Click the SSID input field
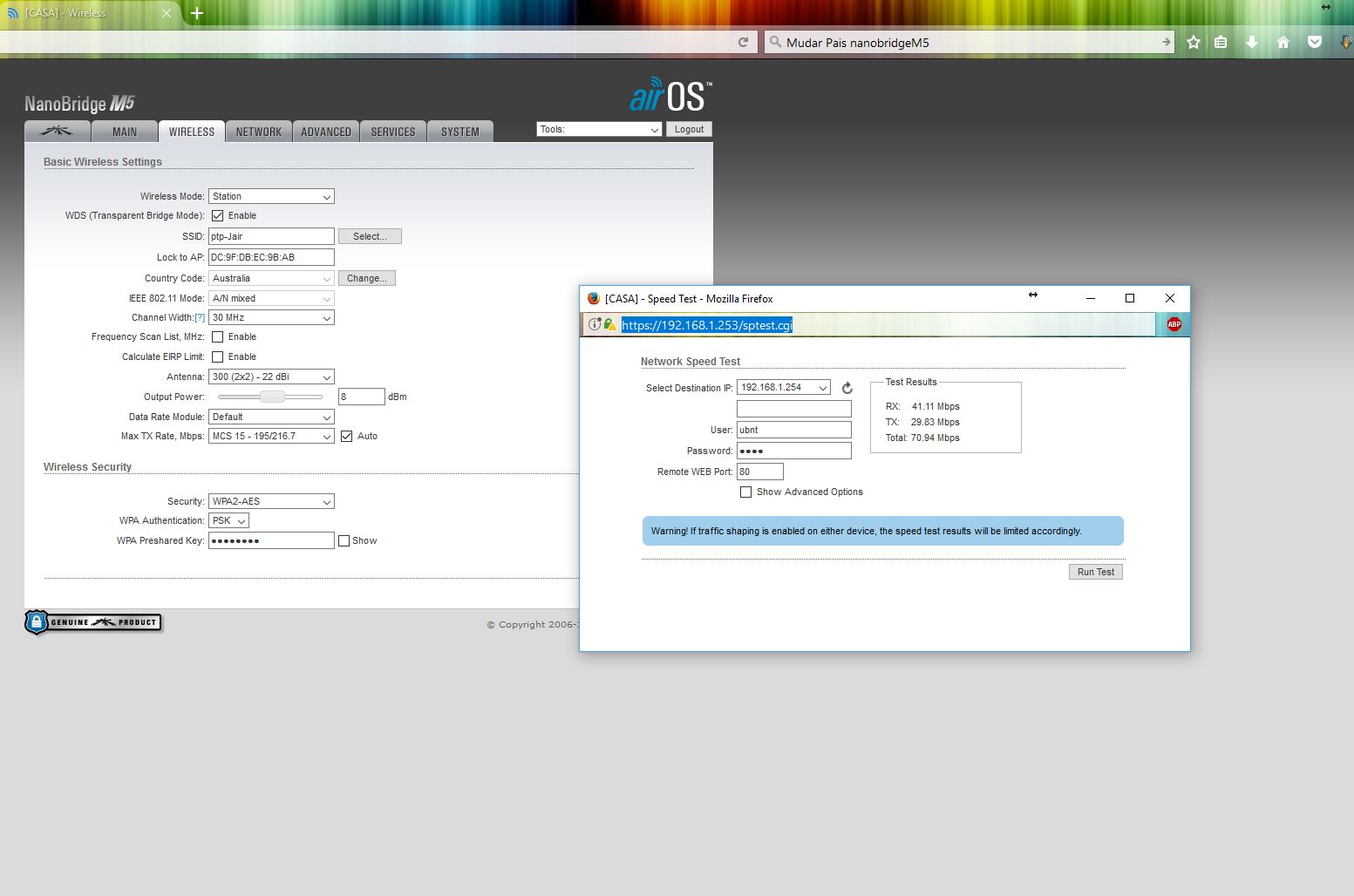The width and height of the screenshot is (1354, 896). (271, 236)
